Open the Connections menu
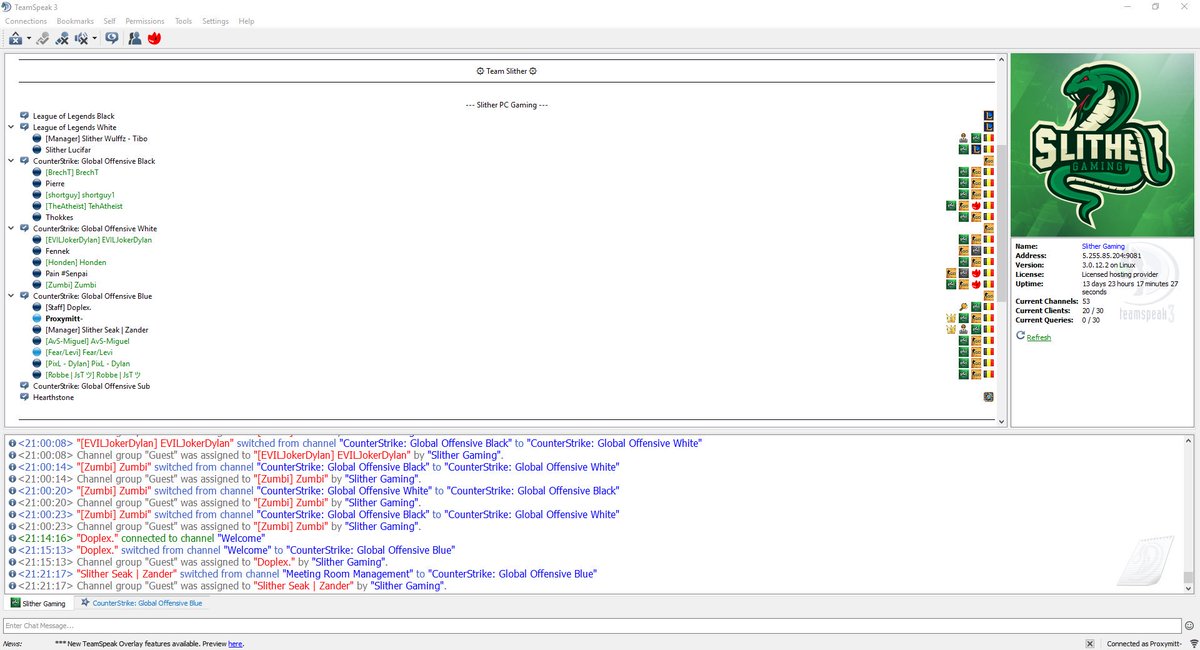The width and height of the screenshot is (1200, 650). pos(26,21)
